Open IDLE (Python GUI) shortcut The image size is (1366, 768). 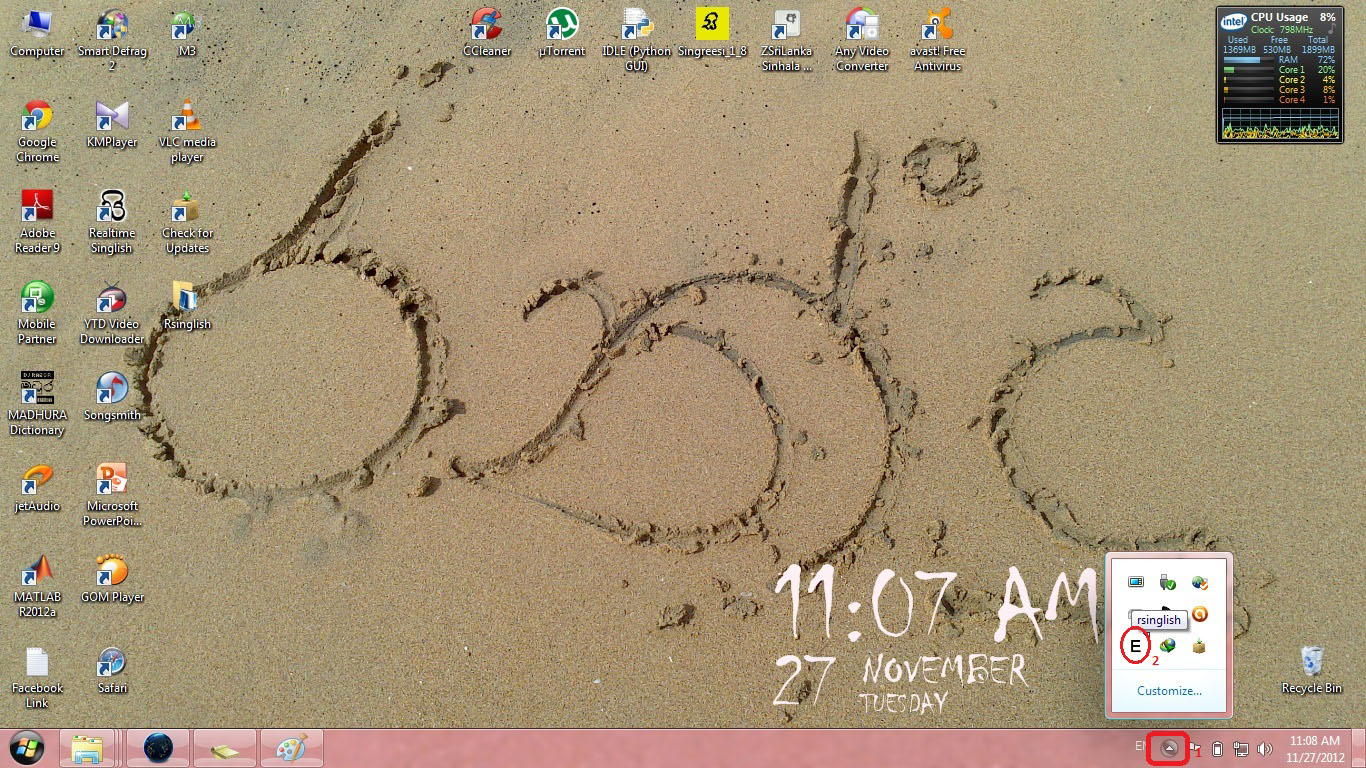pyautogui.click(x=637, y=41)
